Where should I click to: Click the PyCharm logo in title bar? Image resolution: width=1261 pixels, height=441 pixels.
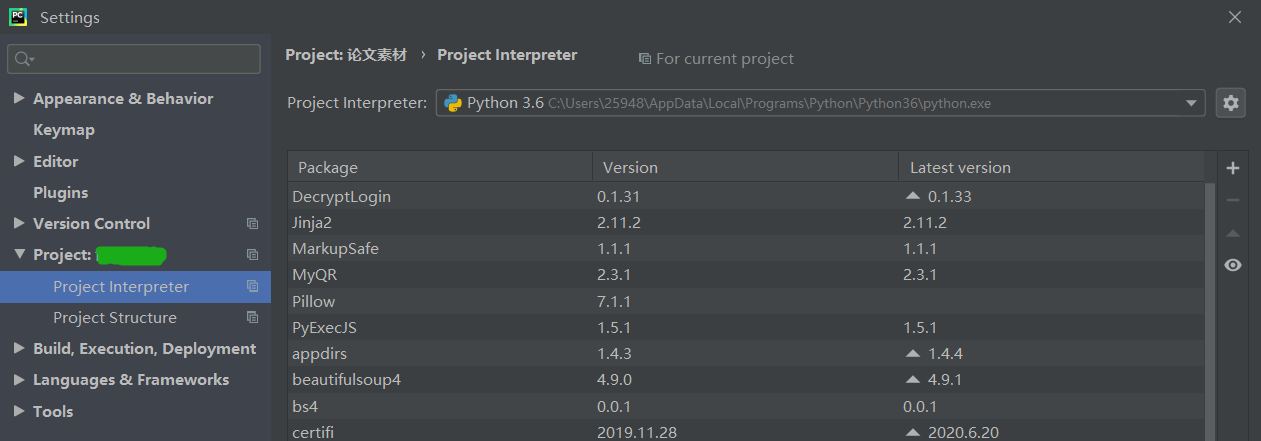pyautogui.click(x=18, y=17)
